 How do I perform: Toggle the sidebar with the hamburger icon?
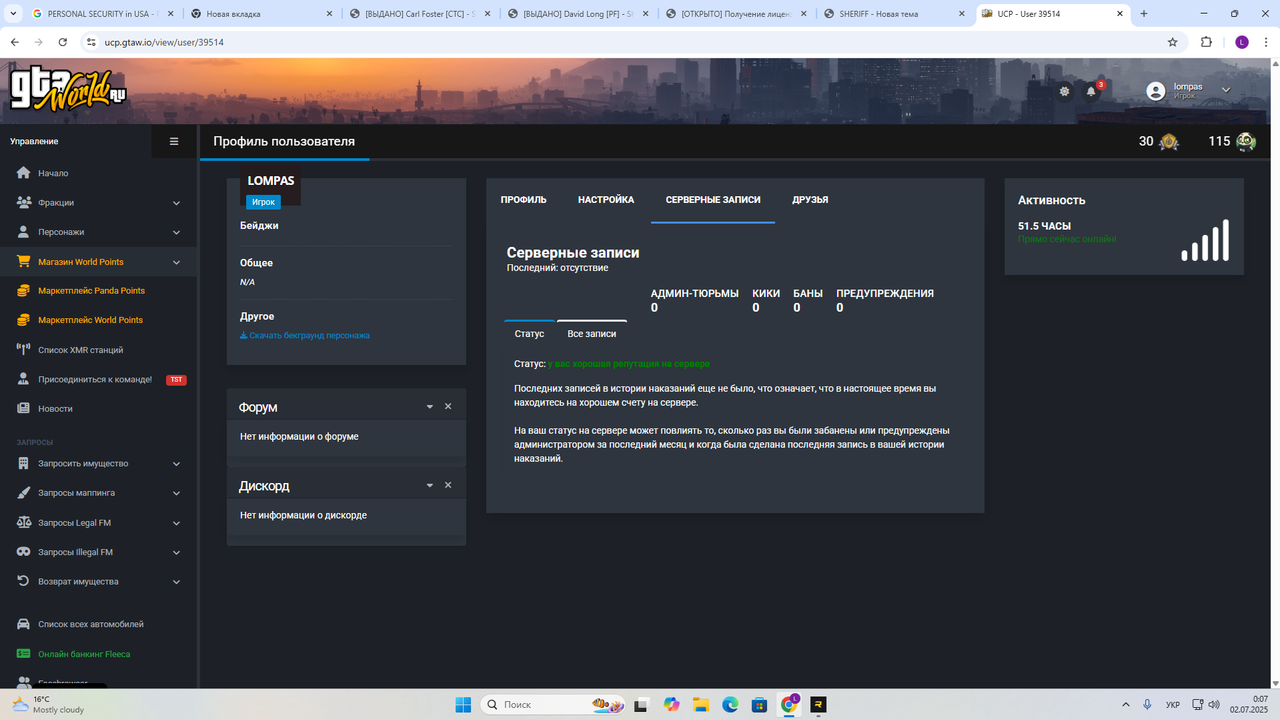click(174, 142)
